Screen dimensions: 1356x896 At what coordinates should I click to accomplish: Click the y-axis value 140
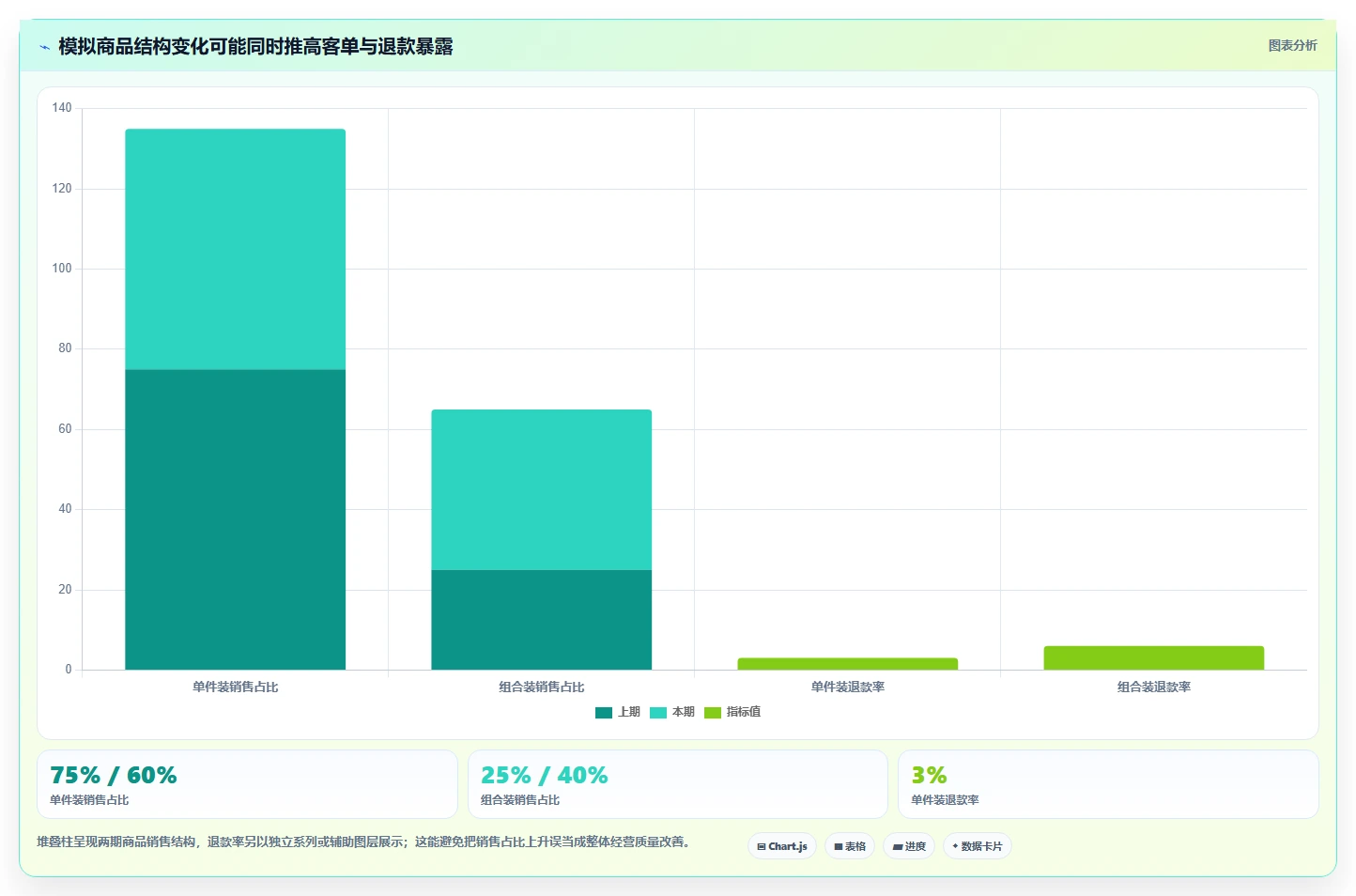tap(62, 108)
